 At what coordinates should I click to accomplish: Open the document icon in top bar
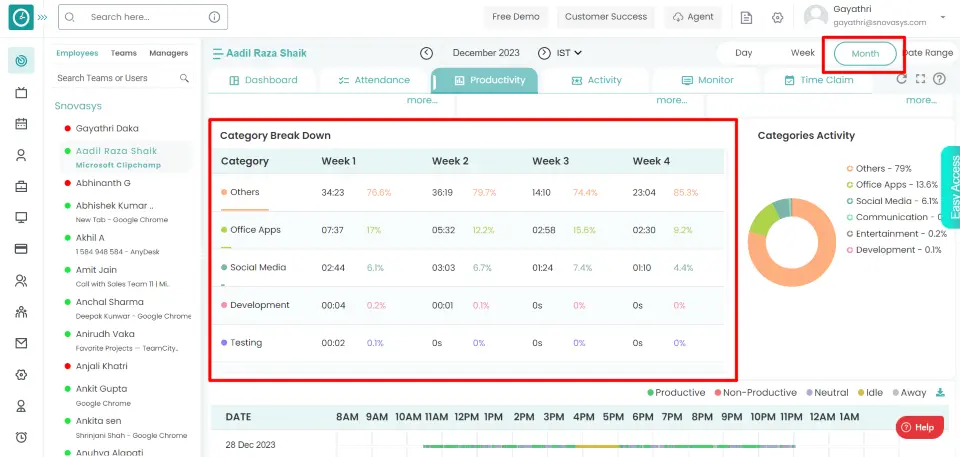[746, 17]
